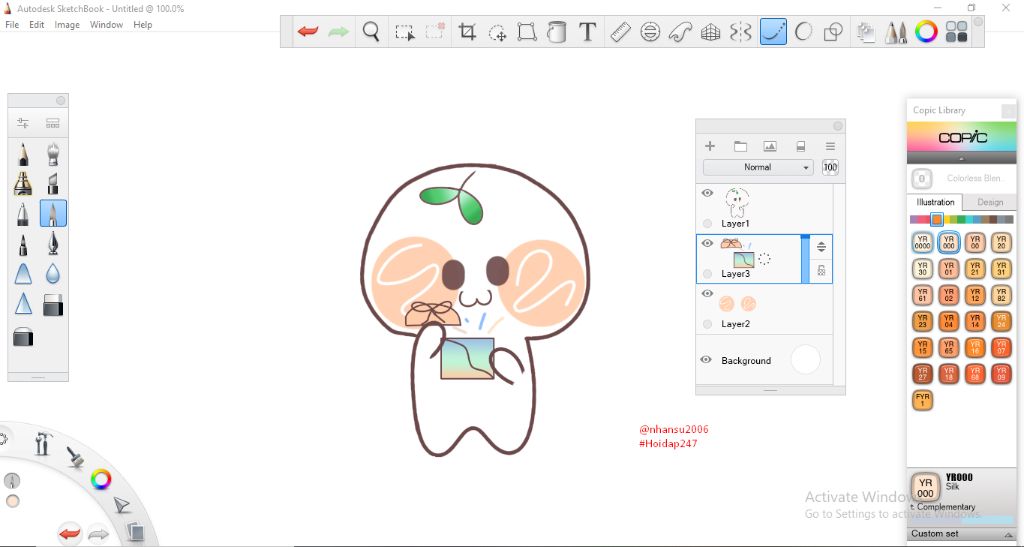Open the Shapes draw style tool
The width and height of the screenshot is (1024, 547).
click(x=833, y=31)
